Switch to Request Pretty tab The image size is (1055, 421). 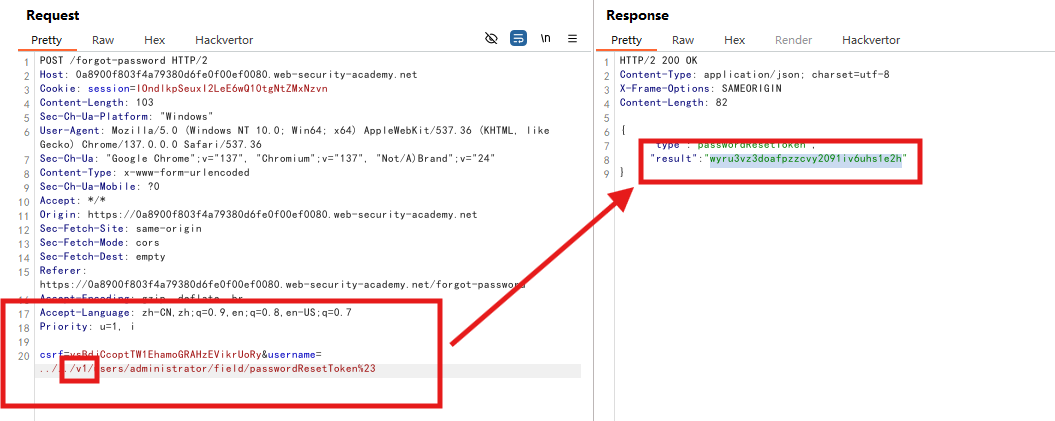[46, 40]
